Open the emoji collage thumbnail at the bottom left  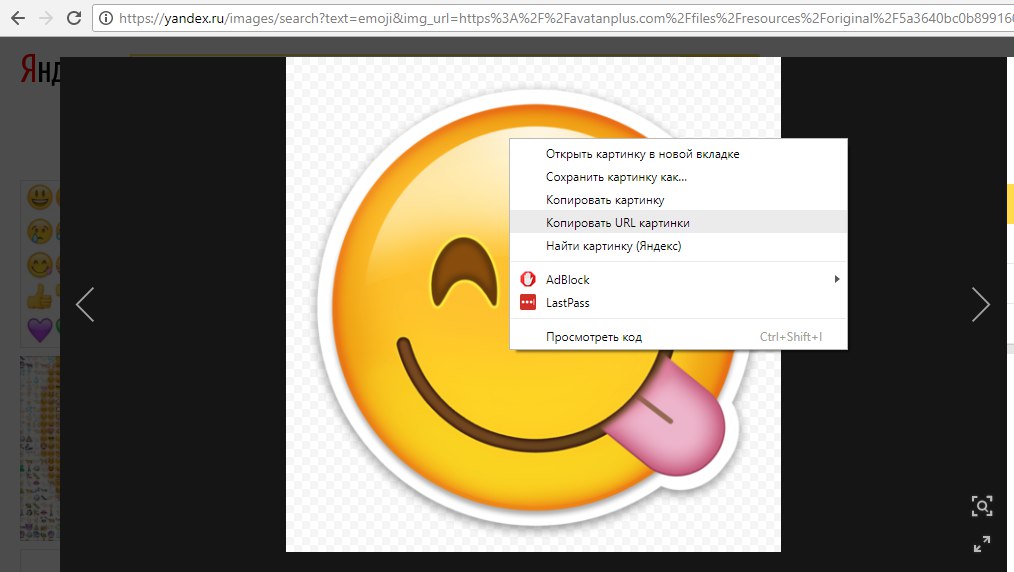point(40,449)
